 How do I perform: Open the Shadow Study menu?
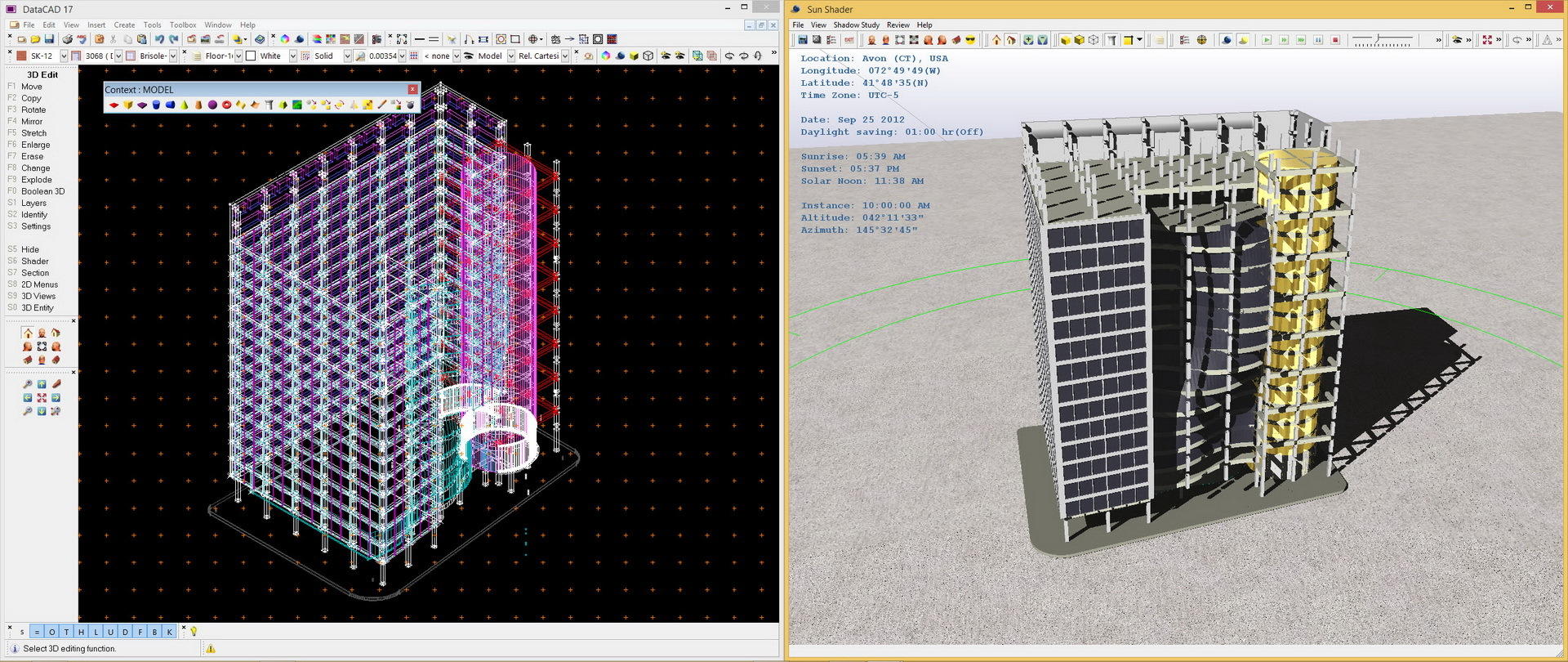(x=856, y=25)
